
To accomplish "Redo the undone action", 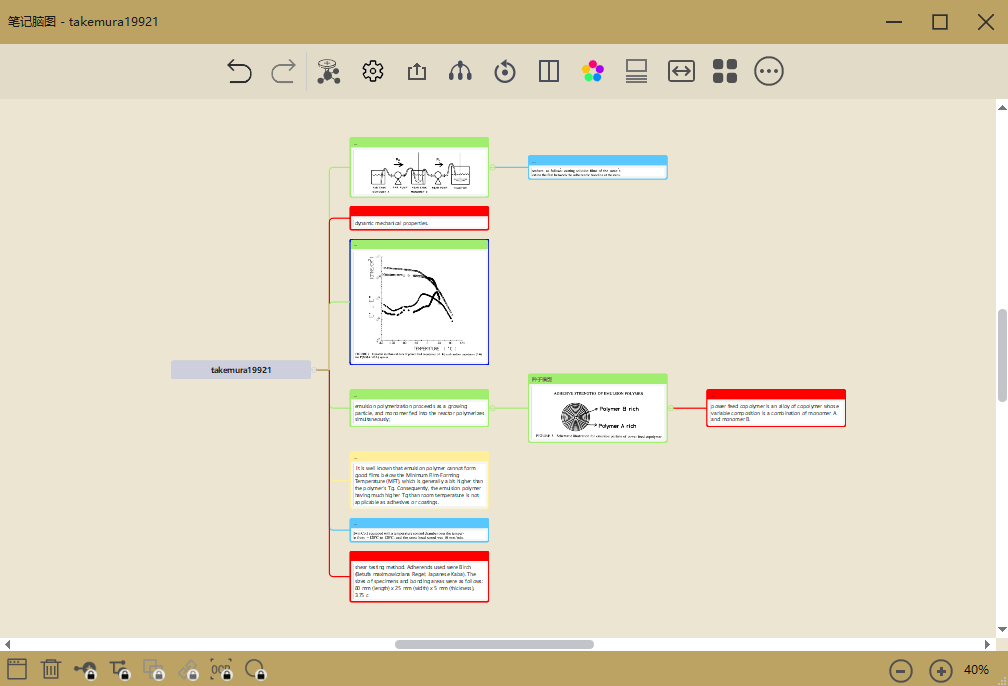I will coord(283,71).
